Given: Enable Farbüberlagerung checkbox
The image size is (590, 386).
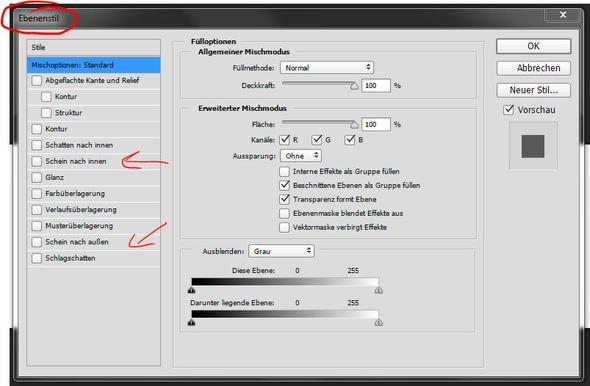Looking at the screenshot, I should tap(37, 193).
